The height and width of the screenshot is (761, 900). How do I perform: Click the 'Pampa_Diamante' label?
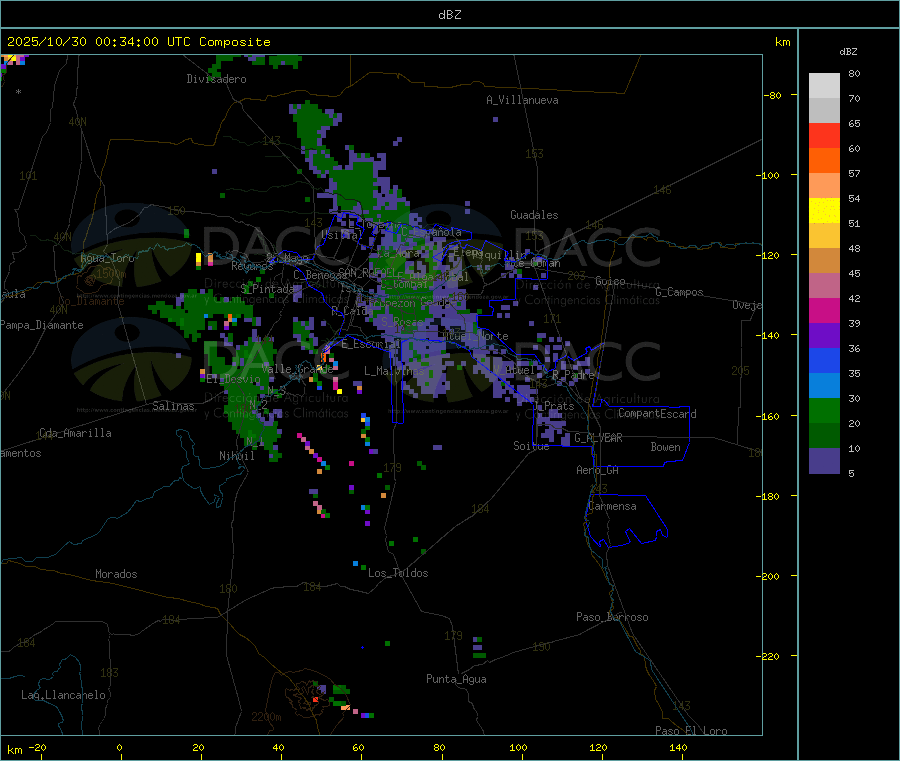click(42, 325)
